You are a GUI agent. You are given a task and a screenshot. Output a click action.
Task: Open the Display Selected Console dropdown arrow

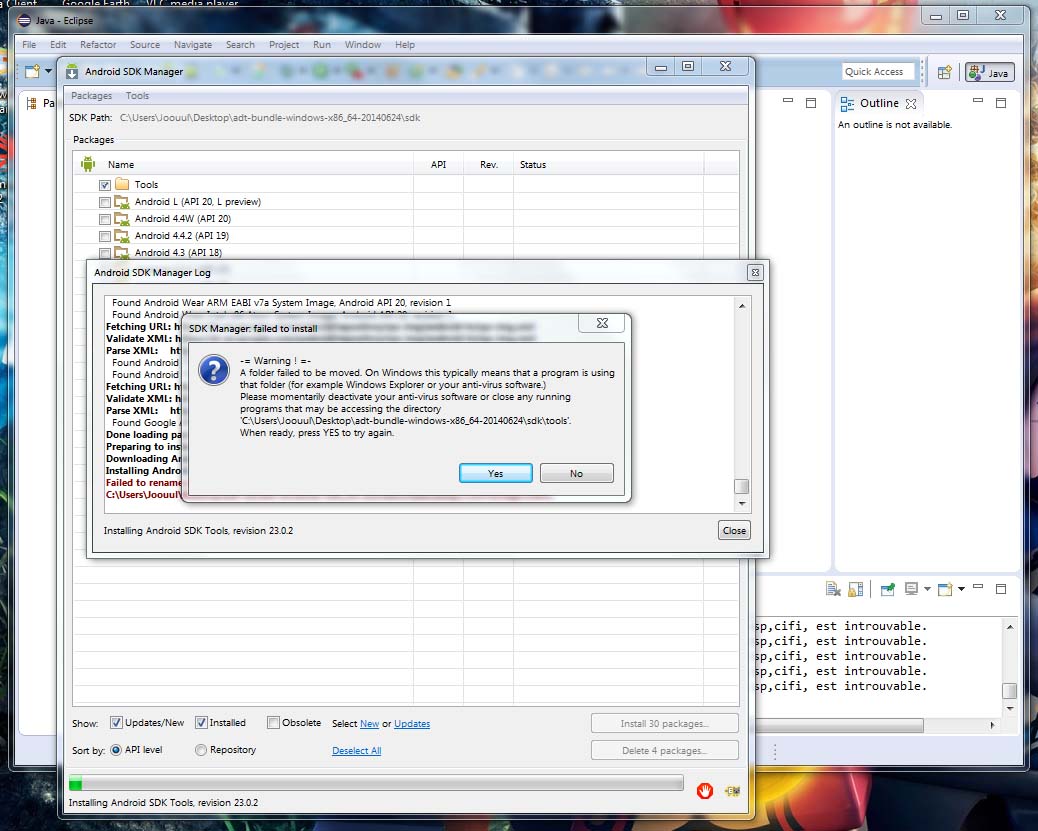[x=927, y=589]
